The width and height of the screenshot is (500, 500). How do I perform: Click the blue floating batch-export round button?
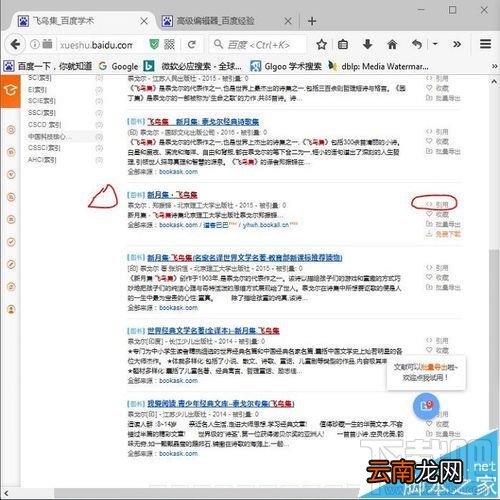coord(426,406)
